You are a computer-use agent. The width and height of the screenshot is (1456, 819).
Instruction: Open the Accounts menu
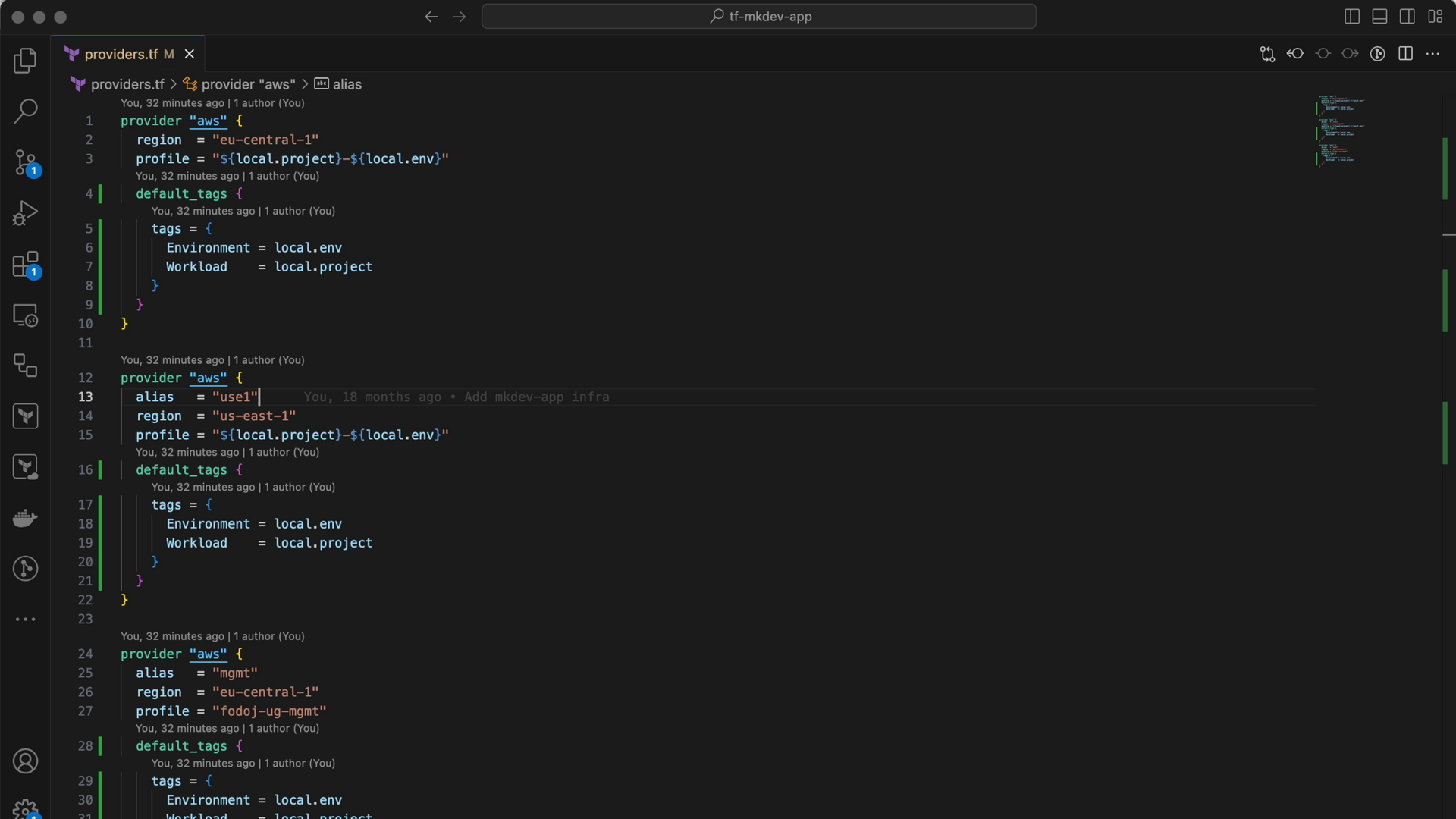point(25,761)
